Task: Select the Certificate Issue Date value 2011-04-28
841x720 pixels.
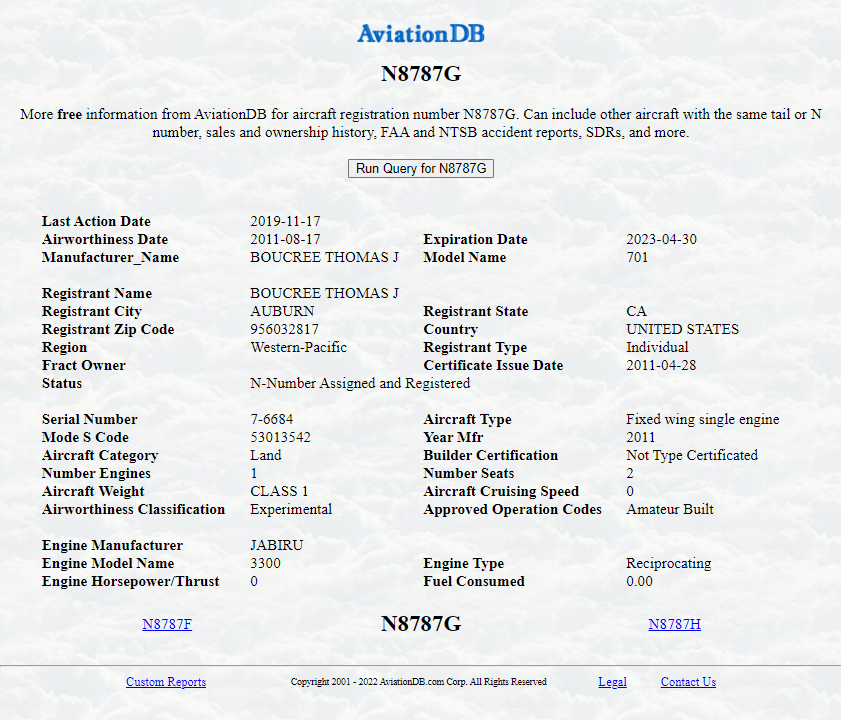Action: tap(661, 365)
